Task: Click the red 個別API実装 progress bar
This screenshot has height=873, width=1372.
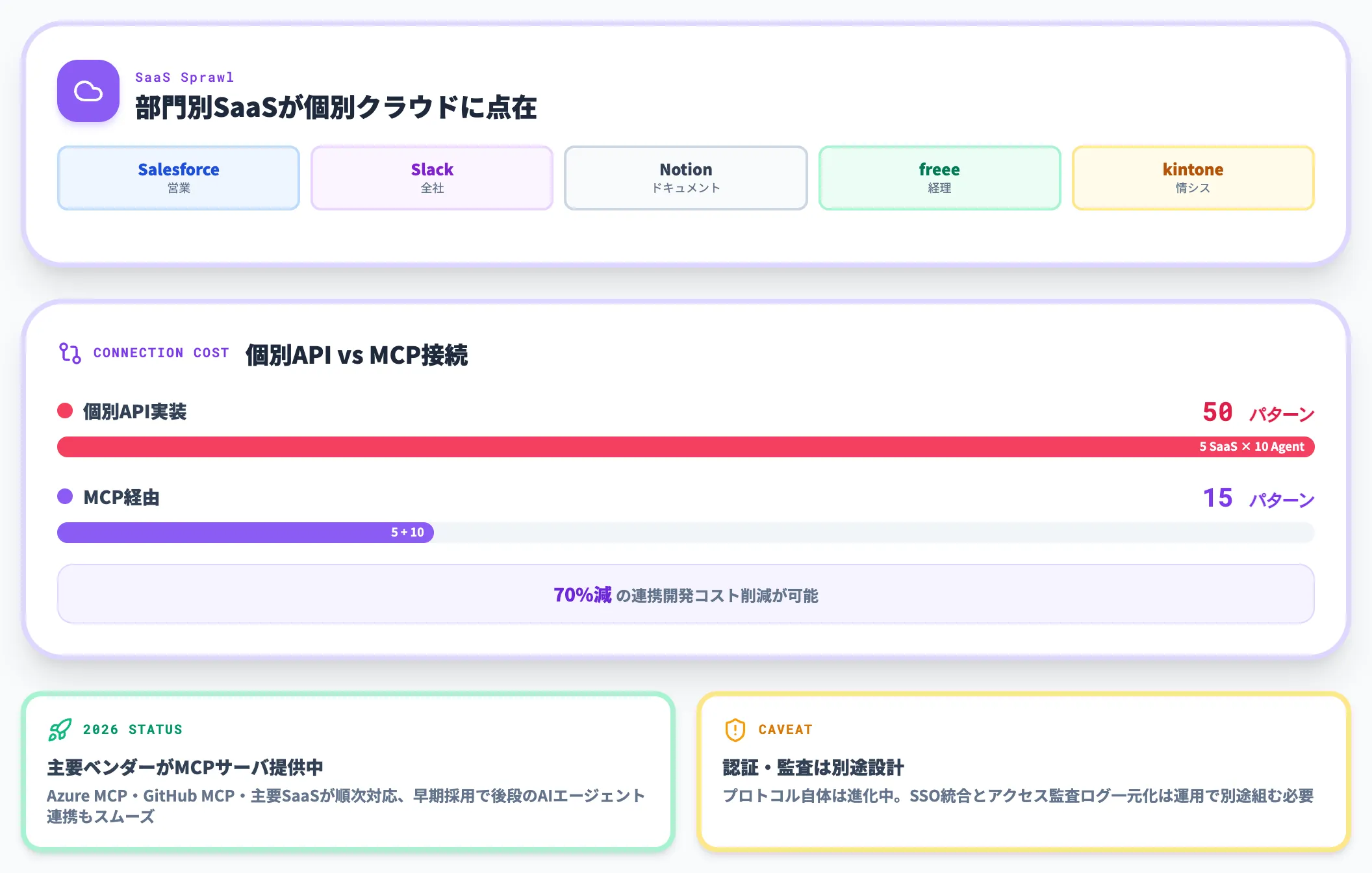Action: coord(686,447)
